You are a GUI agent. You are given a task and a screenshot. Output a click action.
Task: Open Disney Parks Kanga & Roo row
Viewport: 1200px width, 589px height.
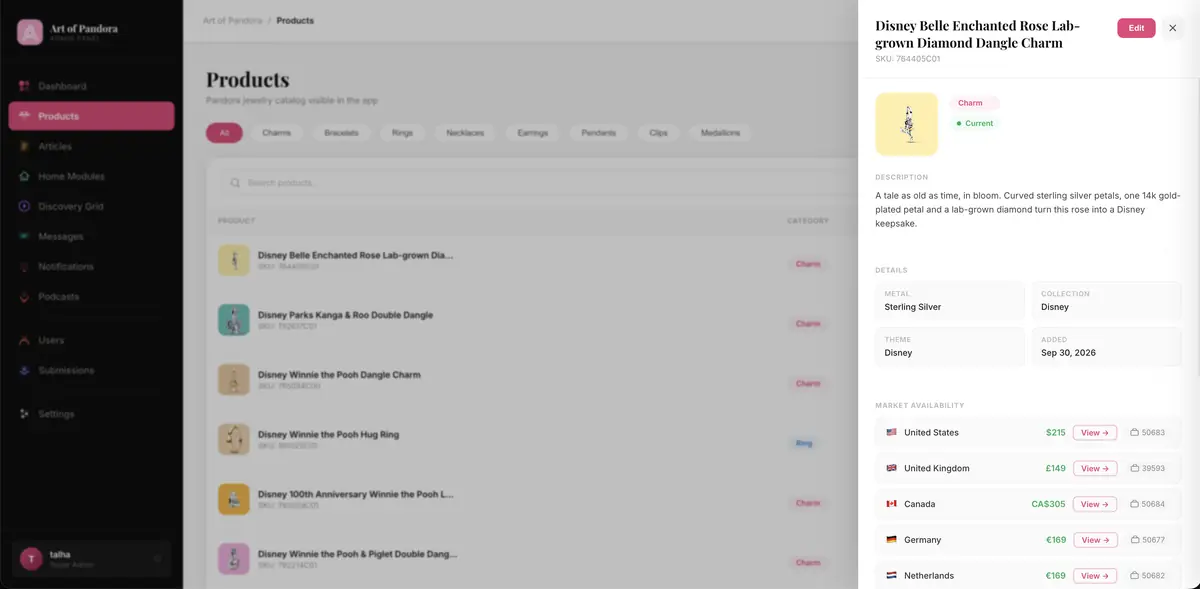point(530,320)
